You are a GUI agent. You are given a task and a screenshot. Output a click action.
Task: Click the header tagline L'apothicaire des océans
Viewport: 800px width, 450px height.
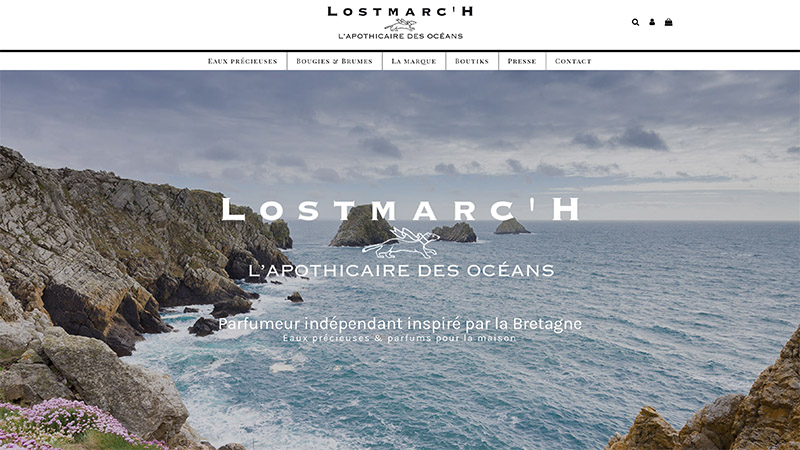point(401,36)
